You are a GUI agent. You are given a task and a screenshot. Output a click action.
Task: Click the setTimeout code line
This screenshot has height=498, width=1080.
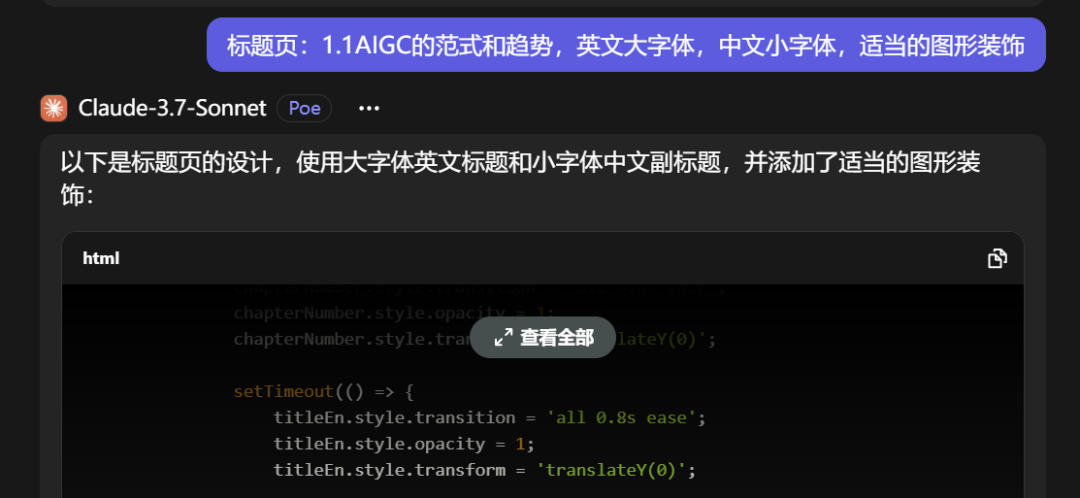323,392
